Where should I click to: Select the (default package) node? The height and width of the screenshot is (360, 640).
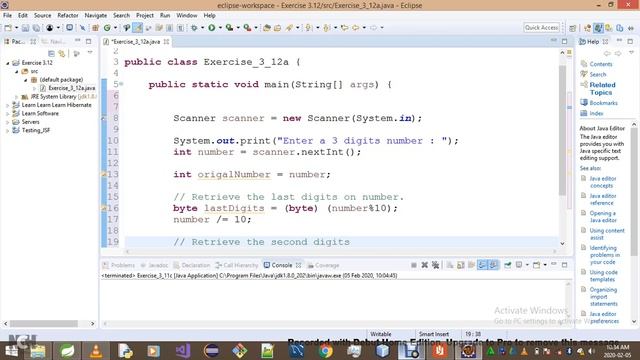pos(61,80)
